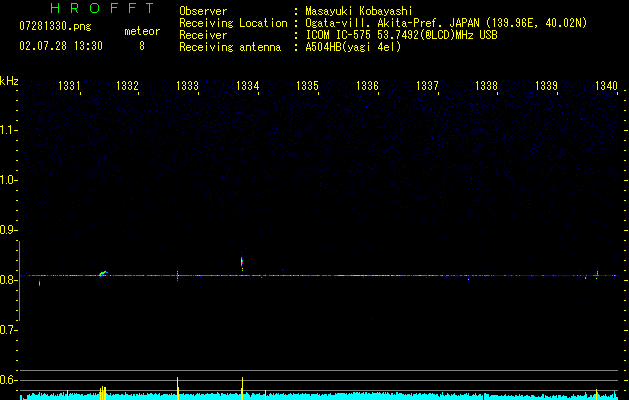The image size is (629, 400).
Task: Click the bright meteor echo above the carrier at 1334
Action: (x=242, y=262)
